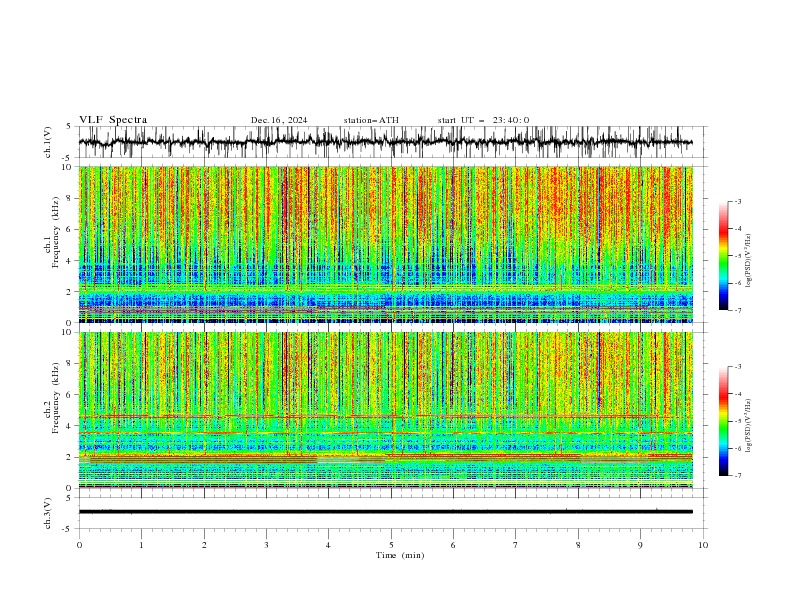The image size is (792, 612).
Task: Click the time axis tick label '8'
Action: [x=578, y=545]
